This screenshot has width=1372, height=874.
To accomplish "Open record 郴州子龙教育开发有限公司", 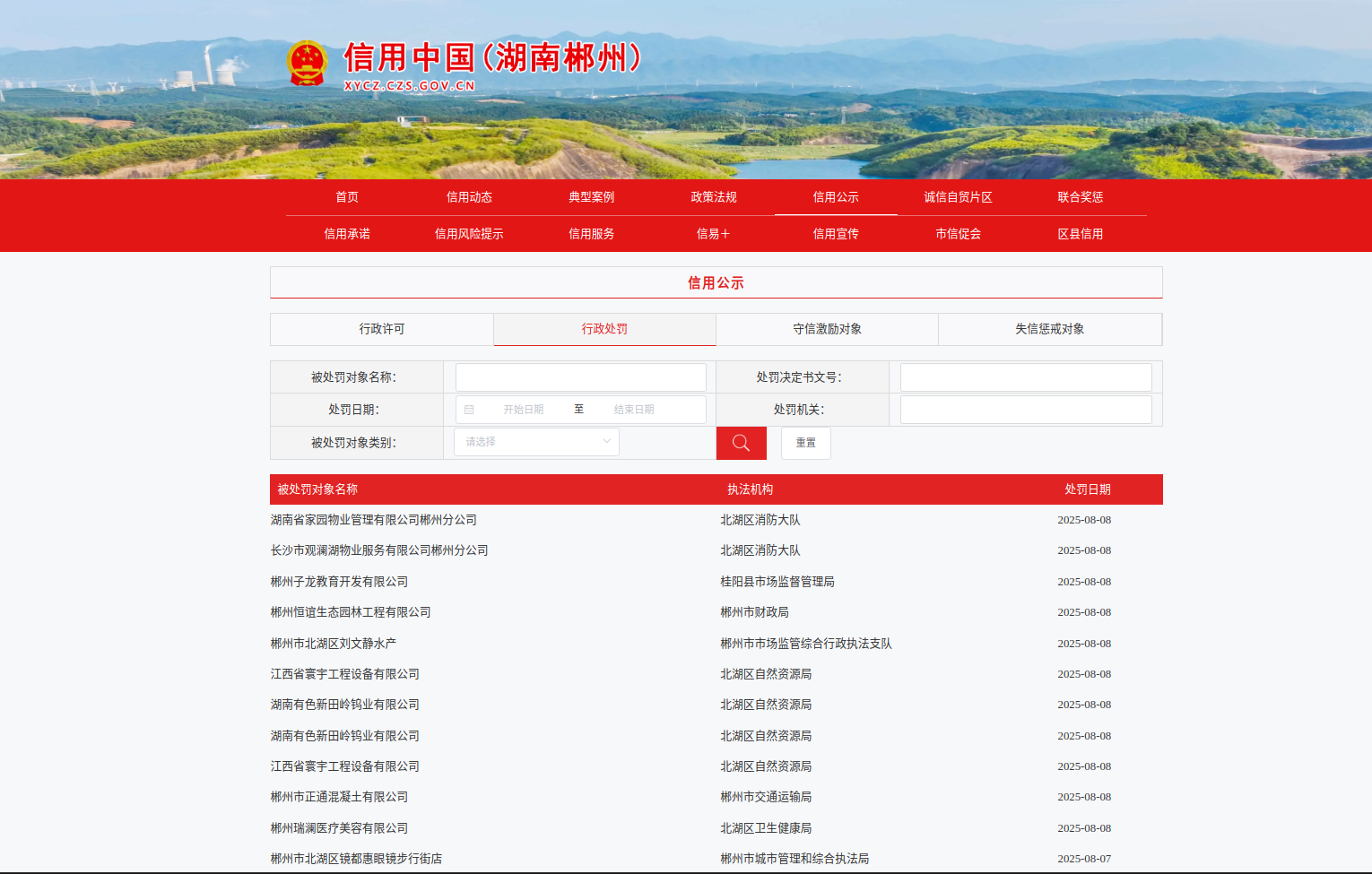I will click(340, 582).
